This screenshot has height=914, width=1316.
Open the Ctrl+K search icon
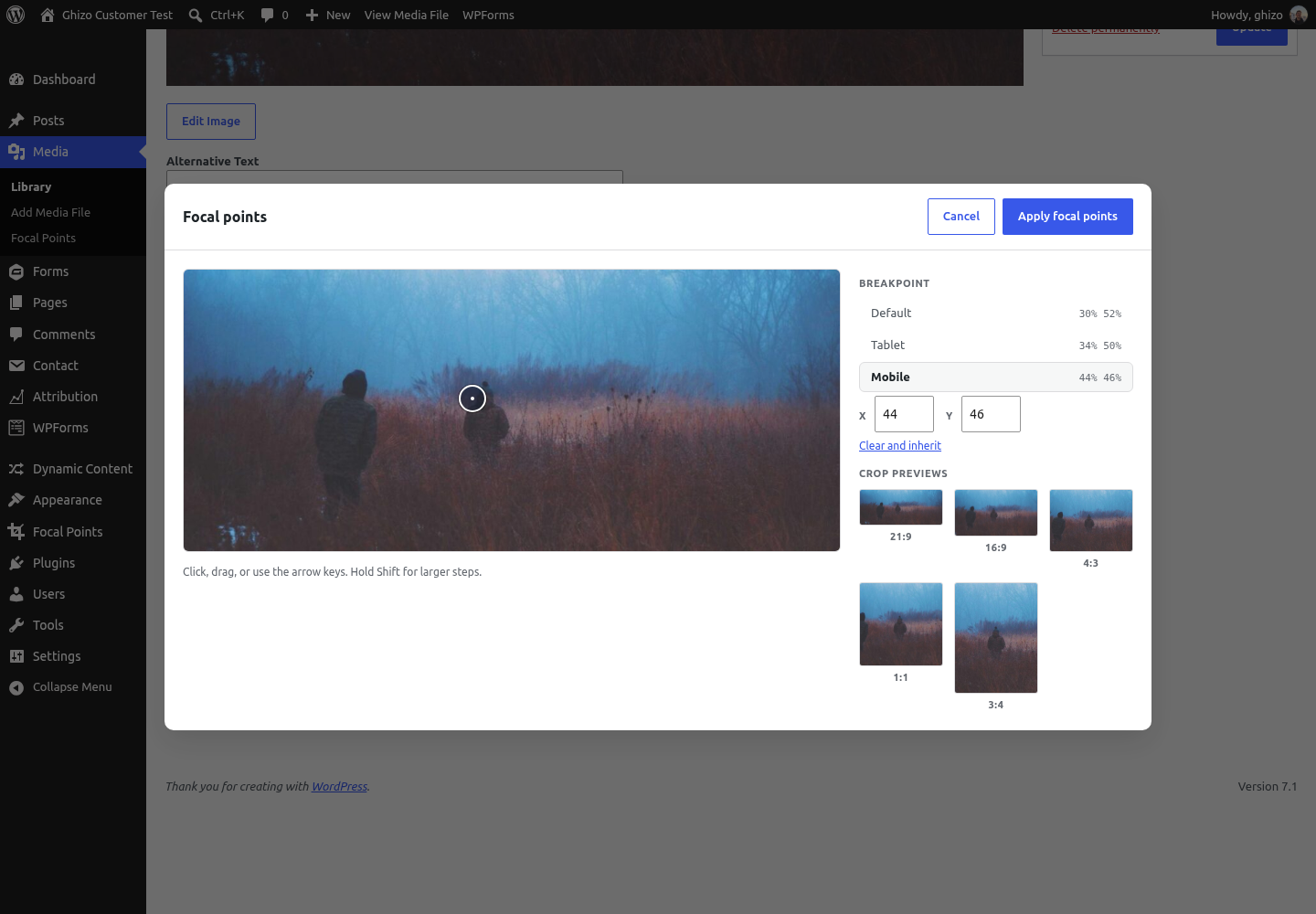196,15
